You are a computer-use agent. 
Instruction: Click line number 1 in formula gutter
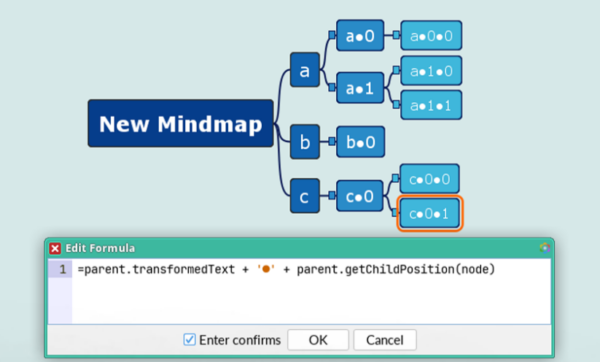pos(62,269)
